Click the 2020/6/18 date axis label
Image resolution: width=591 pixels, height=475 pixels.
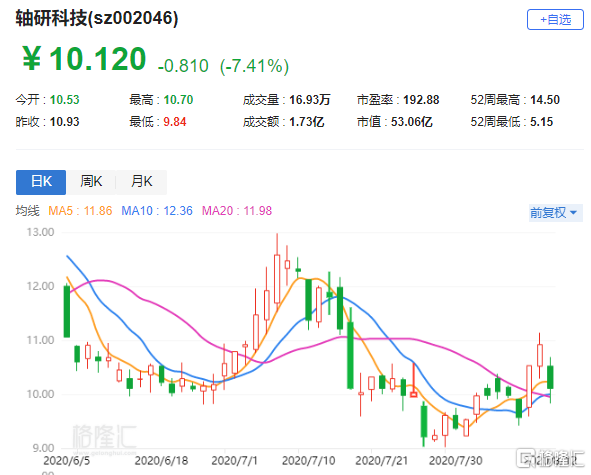coord(161,461)
